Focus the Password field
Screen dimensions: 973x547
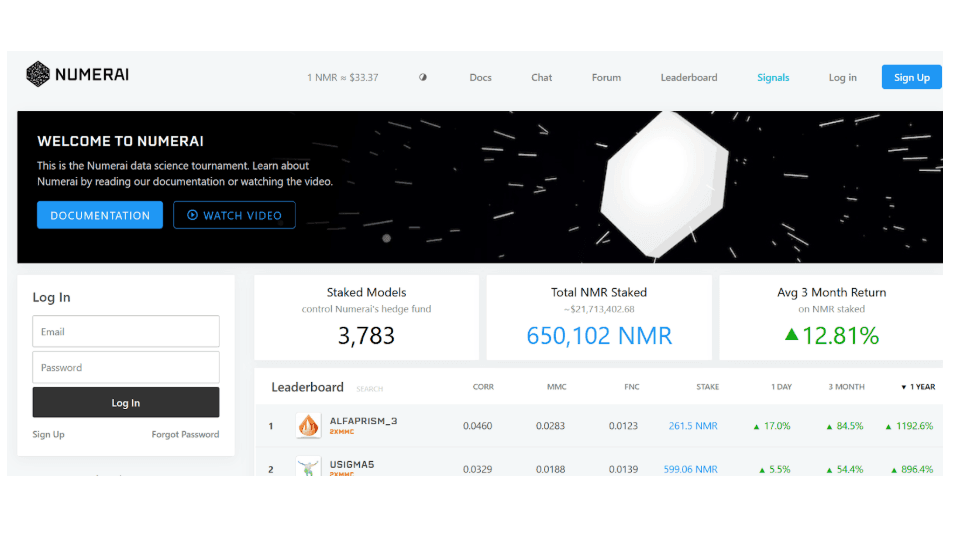(126, 367)
